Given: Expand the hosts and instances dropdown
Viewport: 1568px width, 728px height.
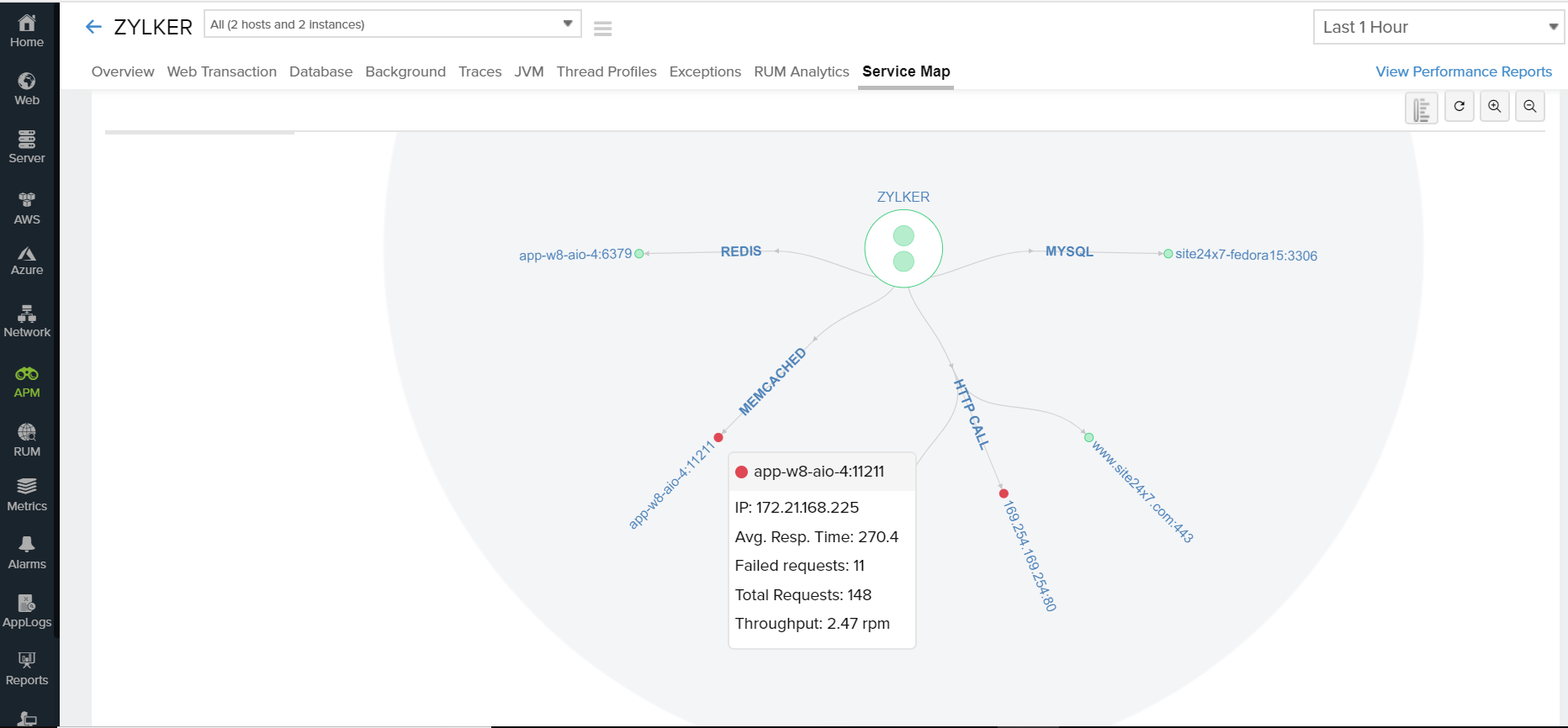Looking at the screenshot, I should 393,24.
